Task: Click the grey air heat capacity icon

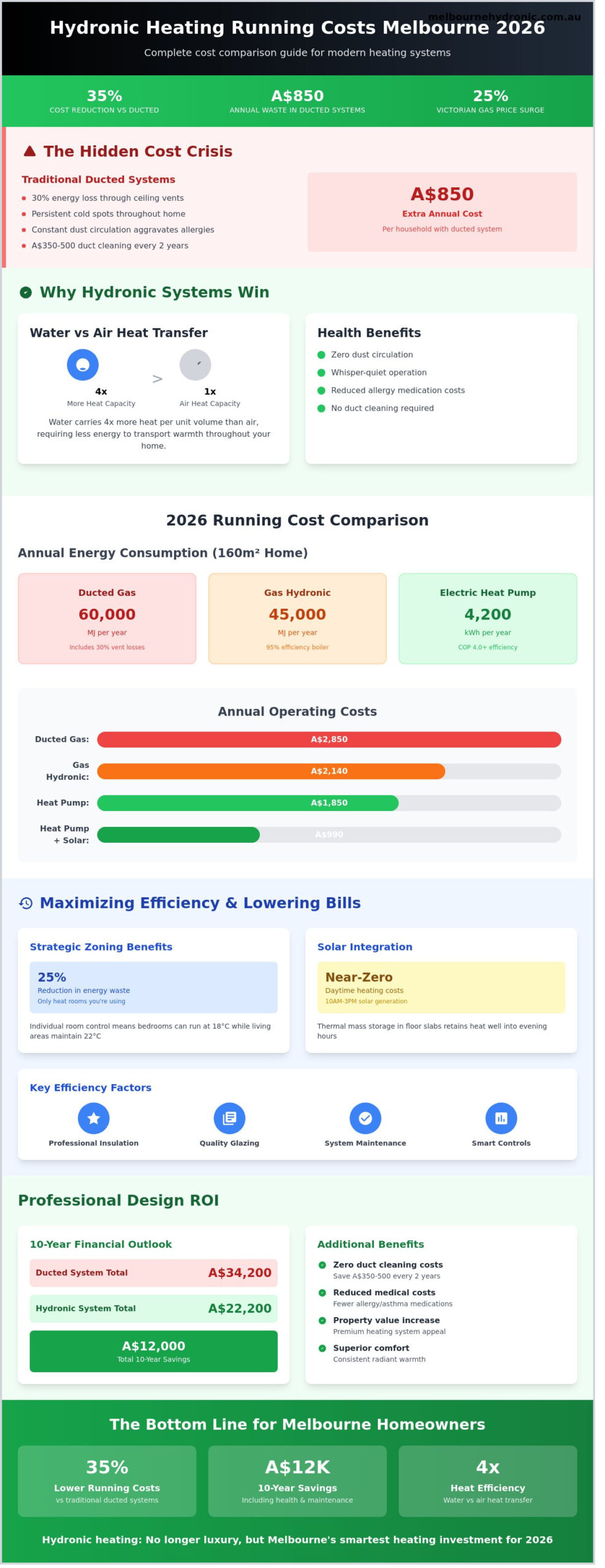Action: (x=195, y=365)
